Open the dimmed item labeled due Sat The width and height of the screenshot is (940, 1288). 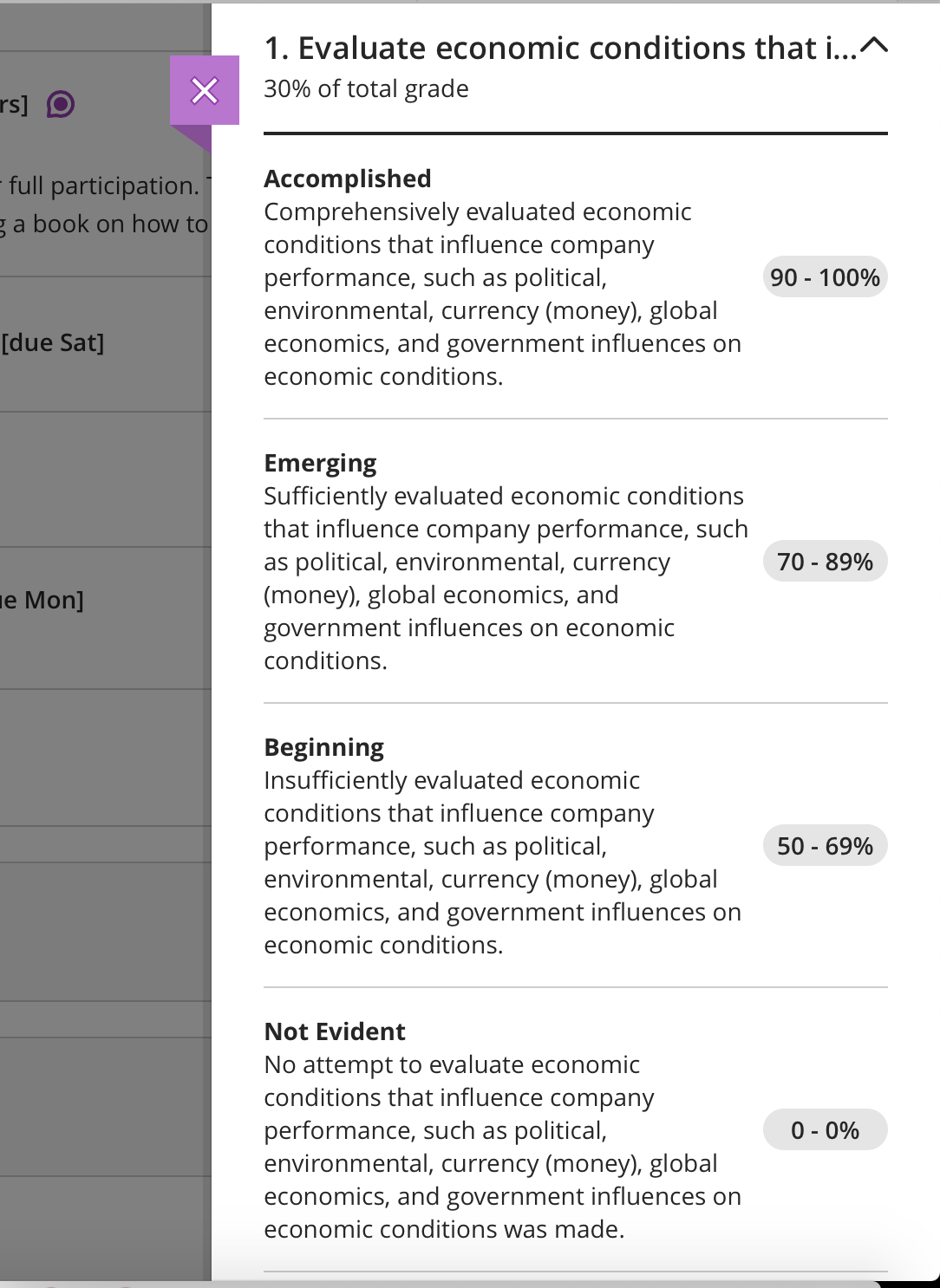pos(52,343)
